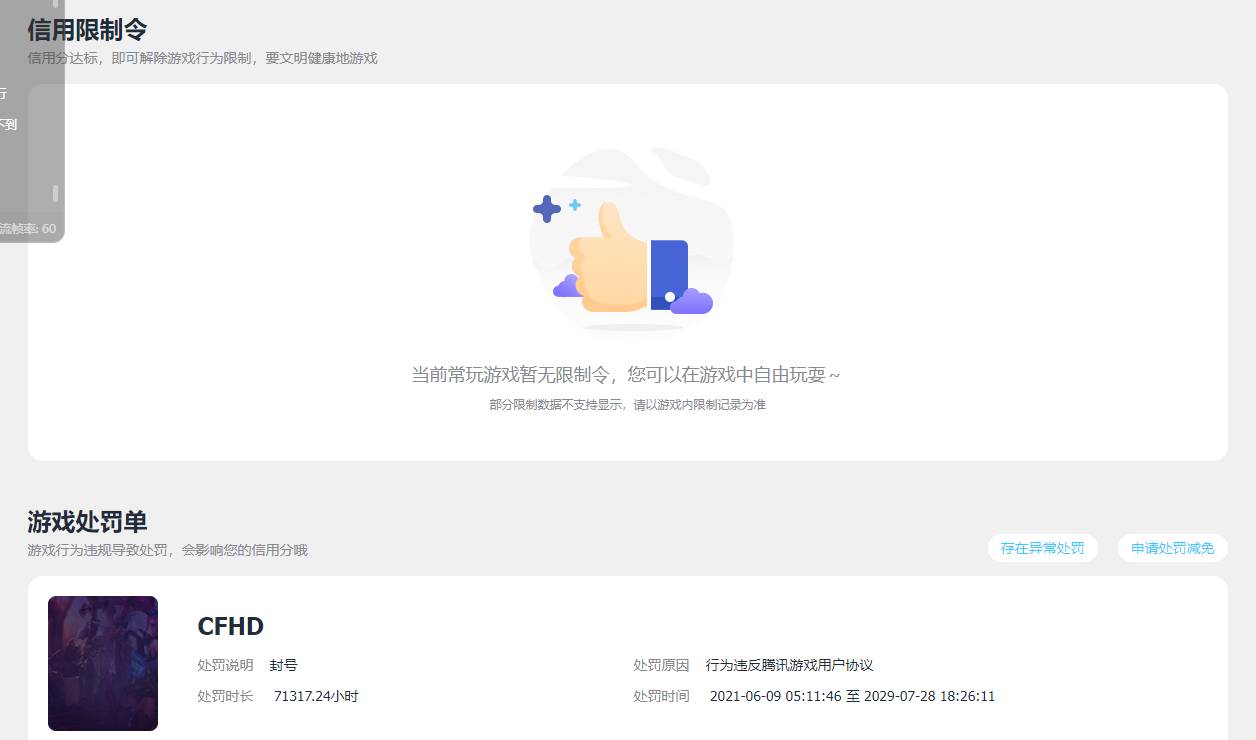Open the CFHD game title link
1256x740 pixels.
(x=229, y=626)
